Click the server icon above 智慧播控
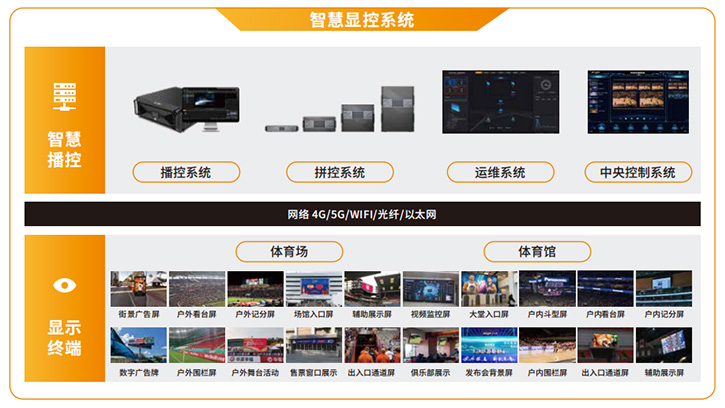Viewport: 725px width, 408px height. [x=65, y=97]
